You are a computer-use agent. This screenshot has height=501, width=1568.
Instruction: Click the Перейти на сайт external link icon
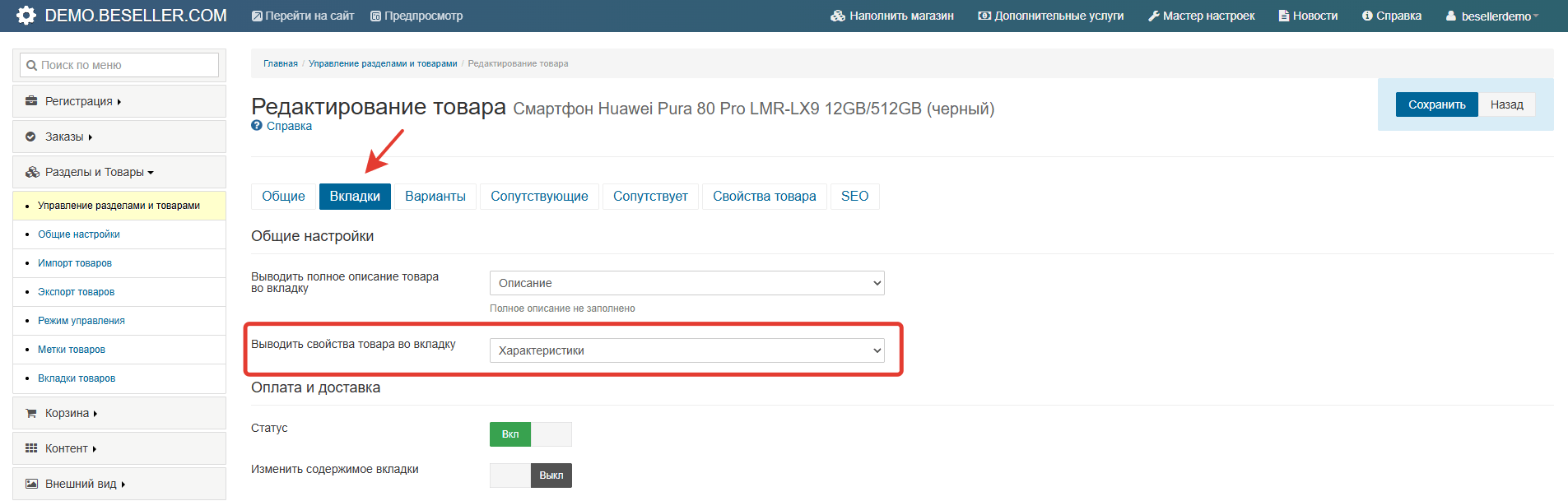coord(257,16)
